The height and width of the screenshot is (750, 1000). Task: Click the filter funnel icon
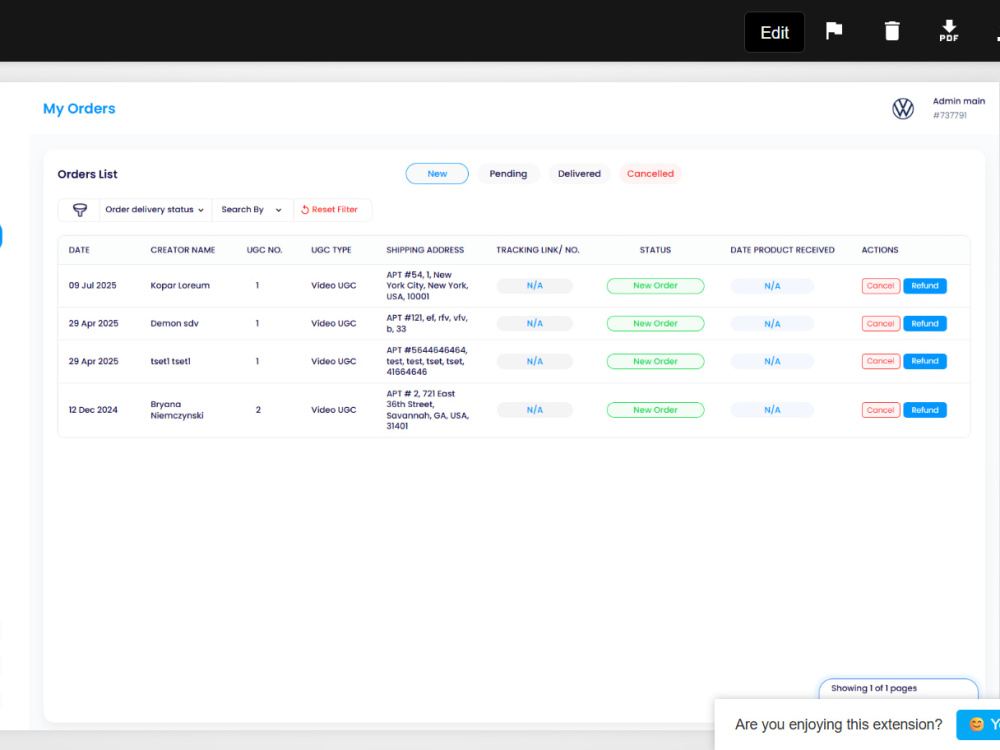tap(80, 210)
